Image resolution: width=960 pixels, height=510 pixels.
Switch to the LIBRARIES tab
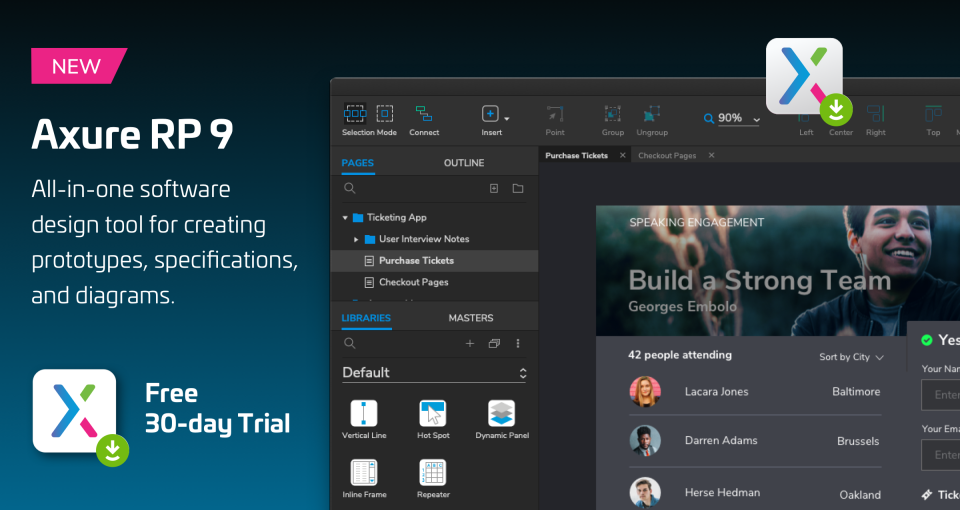pos(366,318)
